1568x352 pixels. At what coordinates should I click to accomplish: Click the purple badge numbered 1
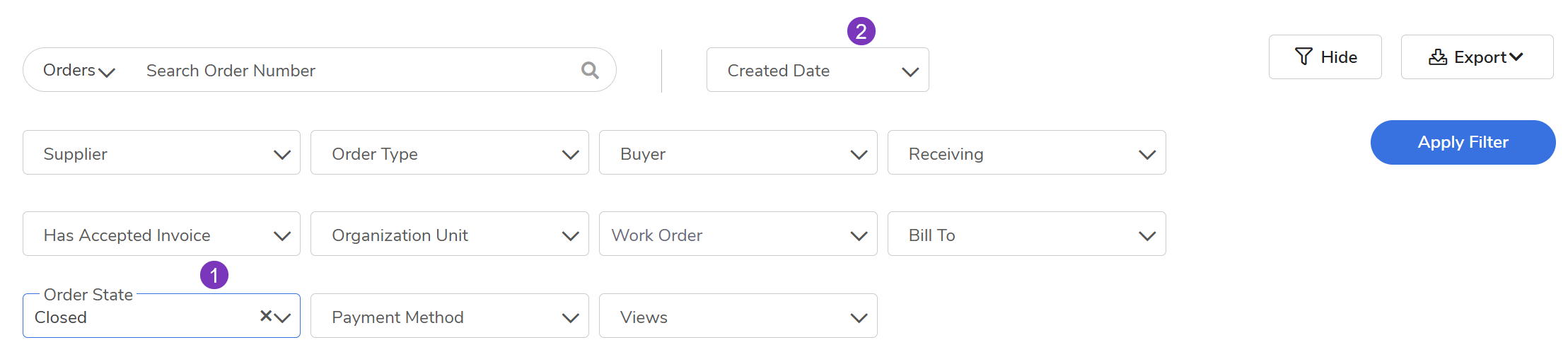pyautogui.click(x=214, y=275)
